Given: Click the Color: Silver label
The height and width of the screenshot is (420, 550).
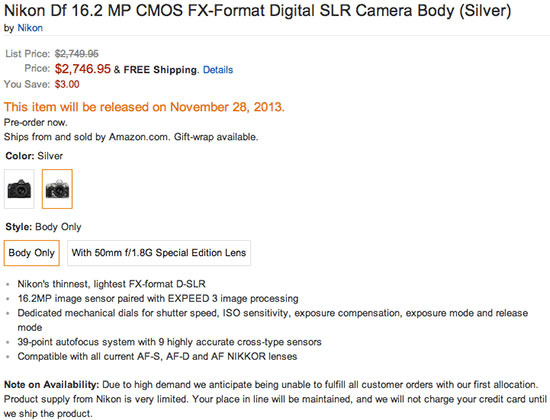Looking at the screenshot, I should (34, 156).
